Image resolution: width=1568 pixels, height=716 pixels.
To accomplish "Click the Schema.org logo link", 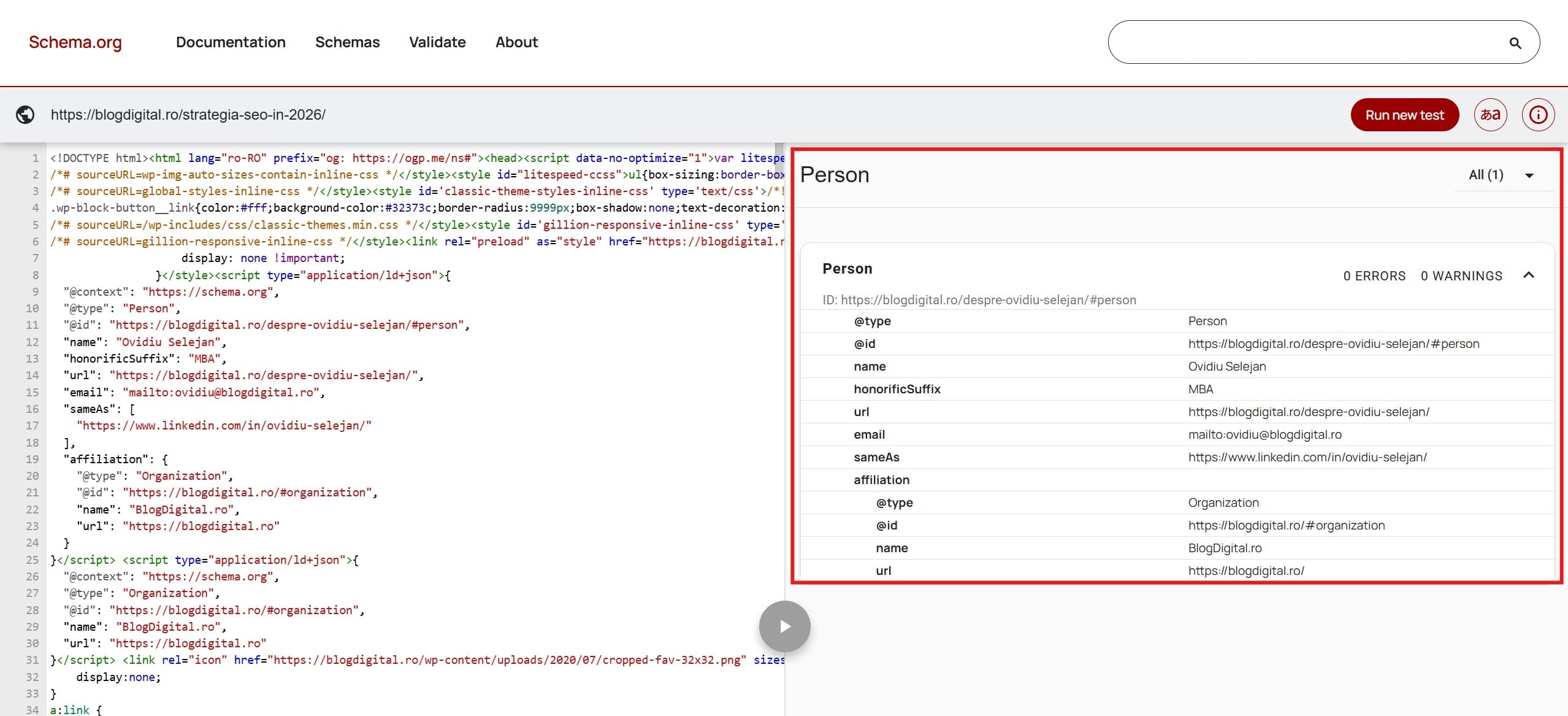I will tap(75, 42).
